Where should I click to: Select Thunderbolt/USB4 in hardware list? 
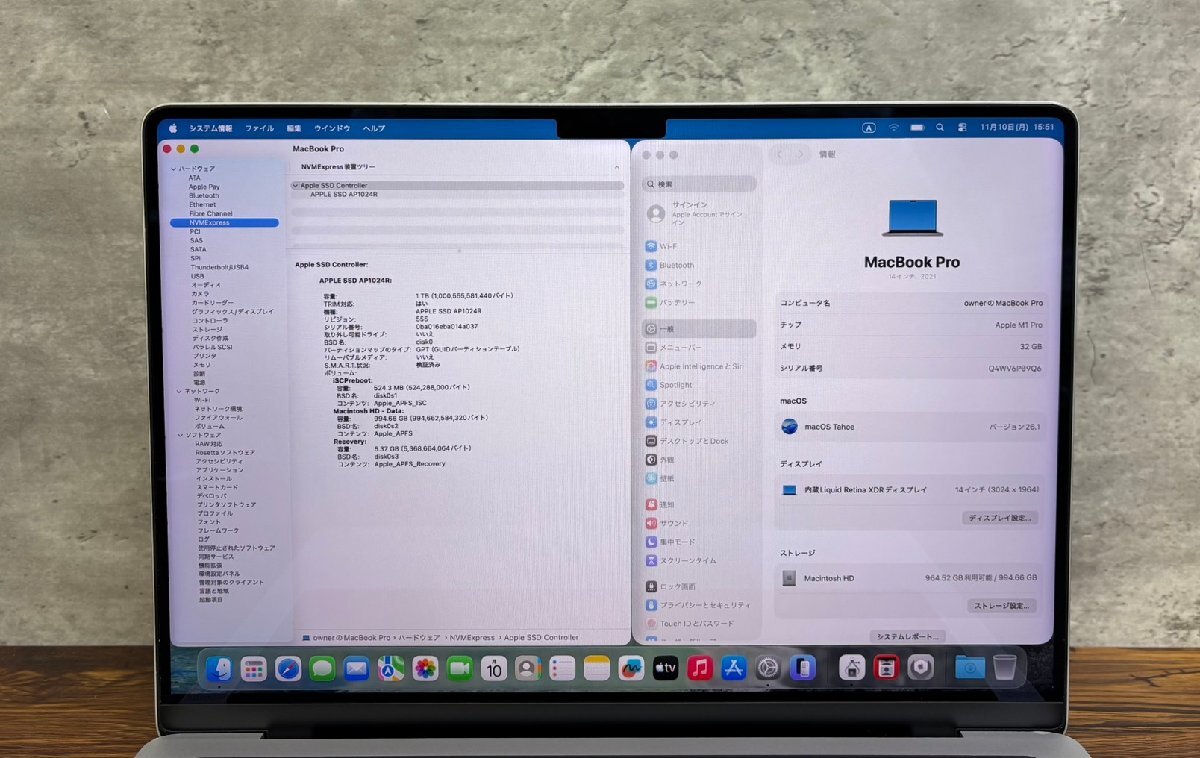click(x=219, y=267)
